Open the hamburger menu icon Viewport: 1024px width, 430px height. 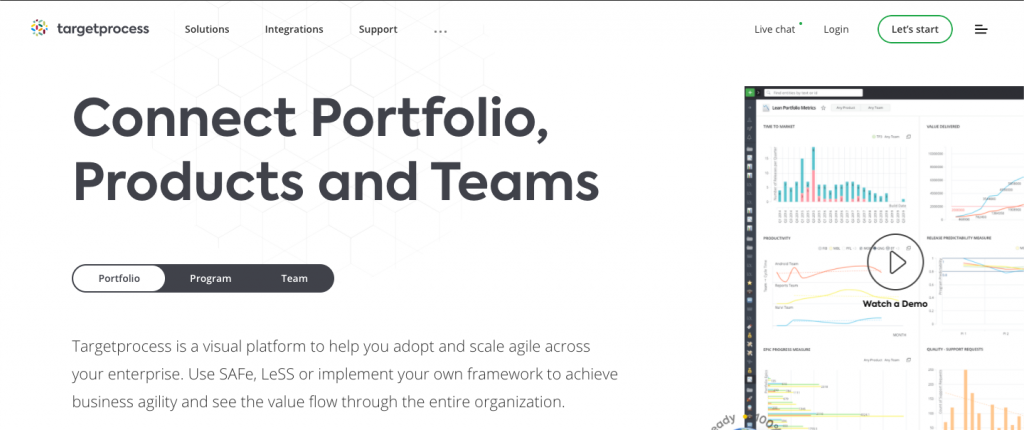tap(981, 29)
